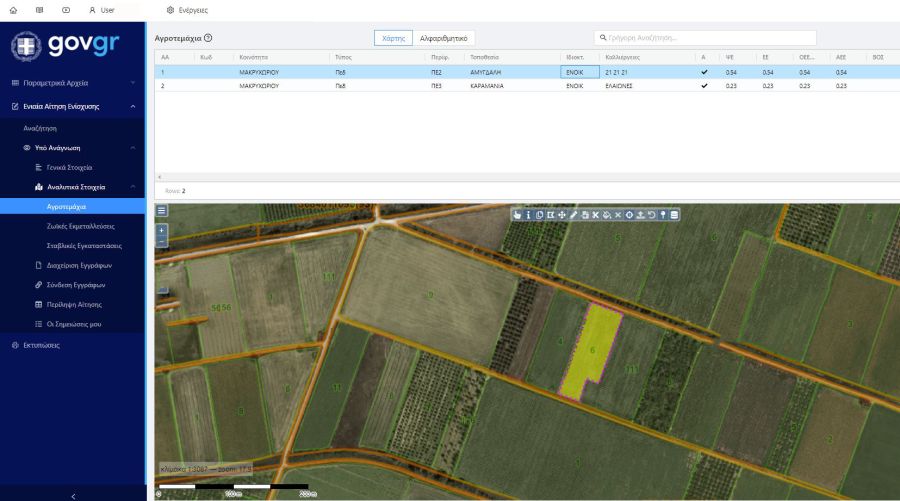Click the scissors cut tool on map toolbar
This screenshot has width=900, height=501.
[x=595, y=215]
